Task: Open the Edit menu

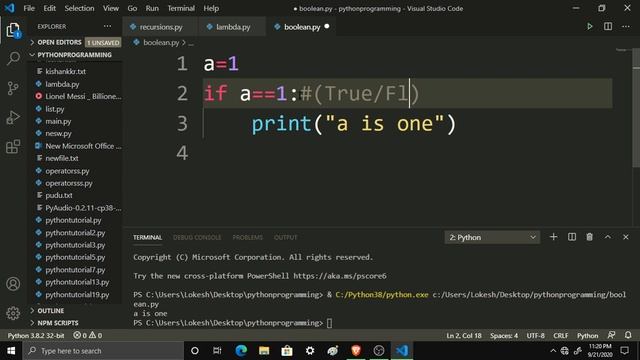Action: [49, 8]
